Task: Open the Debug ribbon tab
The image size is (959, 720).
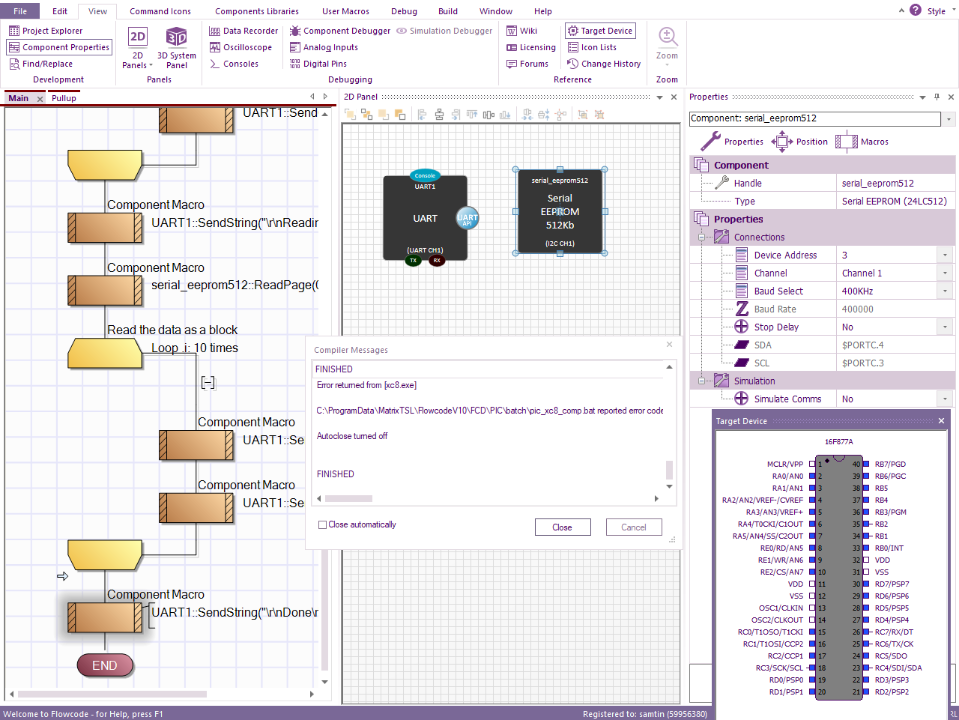Action: 404,11
